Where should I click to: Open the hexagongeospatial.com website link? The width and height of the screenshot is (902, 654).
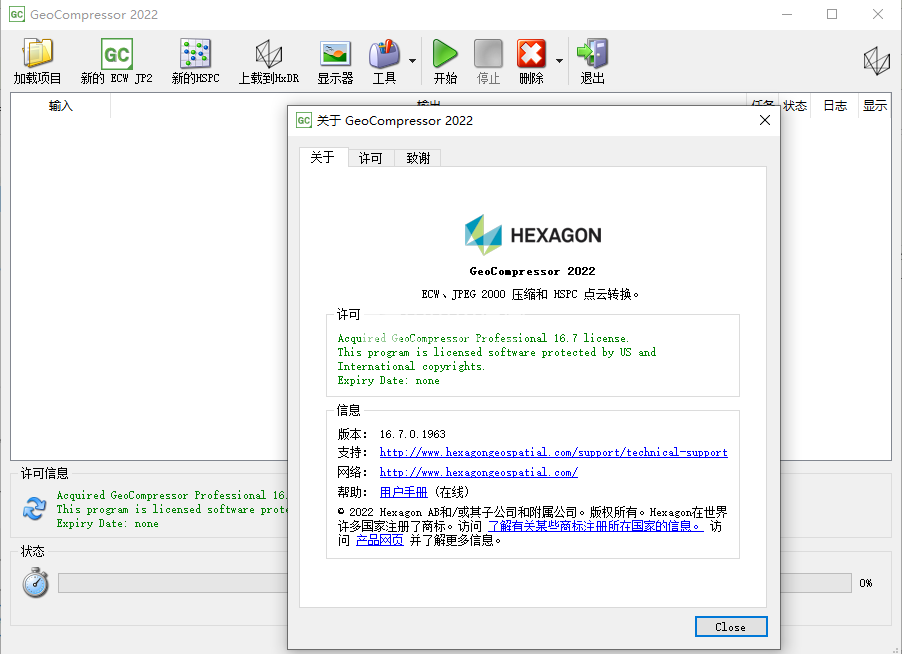(x=479, y=472)
